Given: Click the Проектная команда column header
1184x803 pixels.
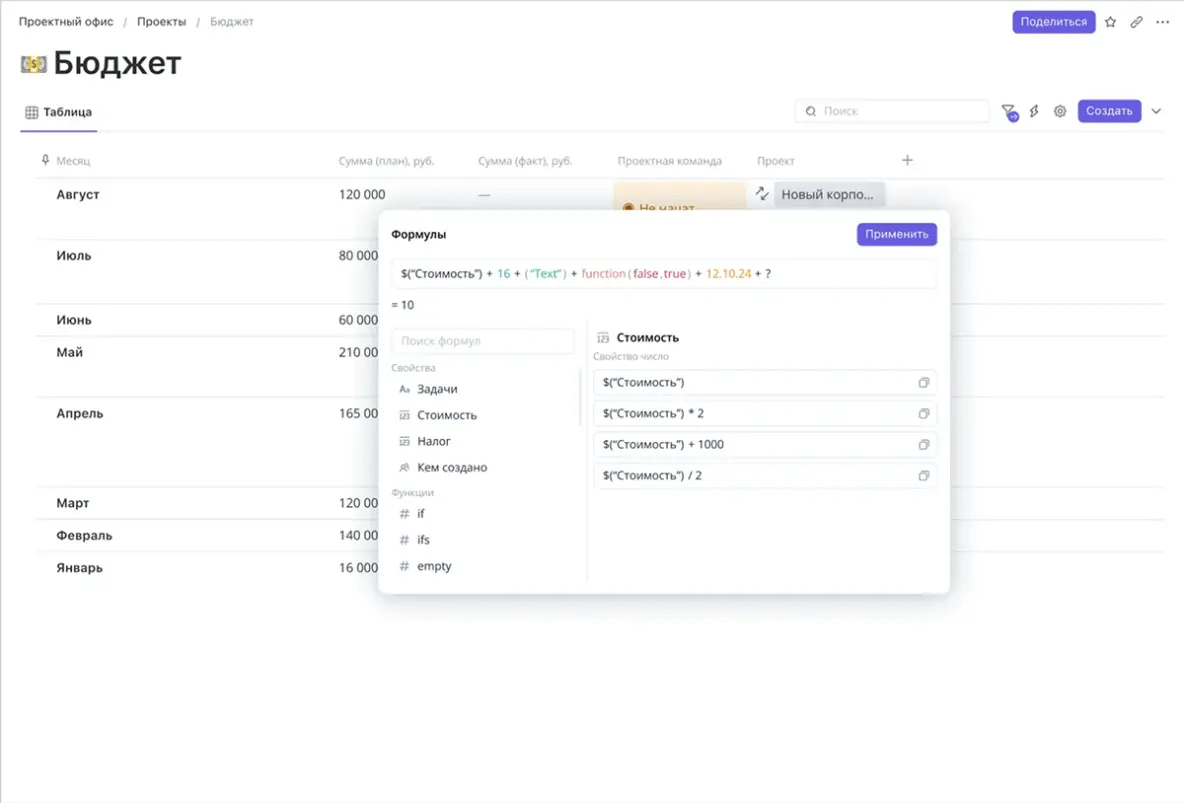Looking at the screenshot, I should pyautogui.click(x=669, y=161).
